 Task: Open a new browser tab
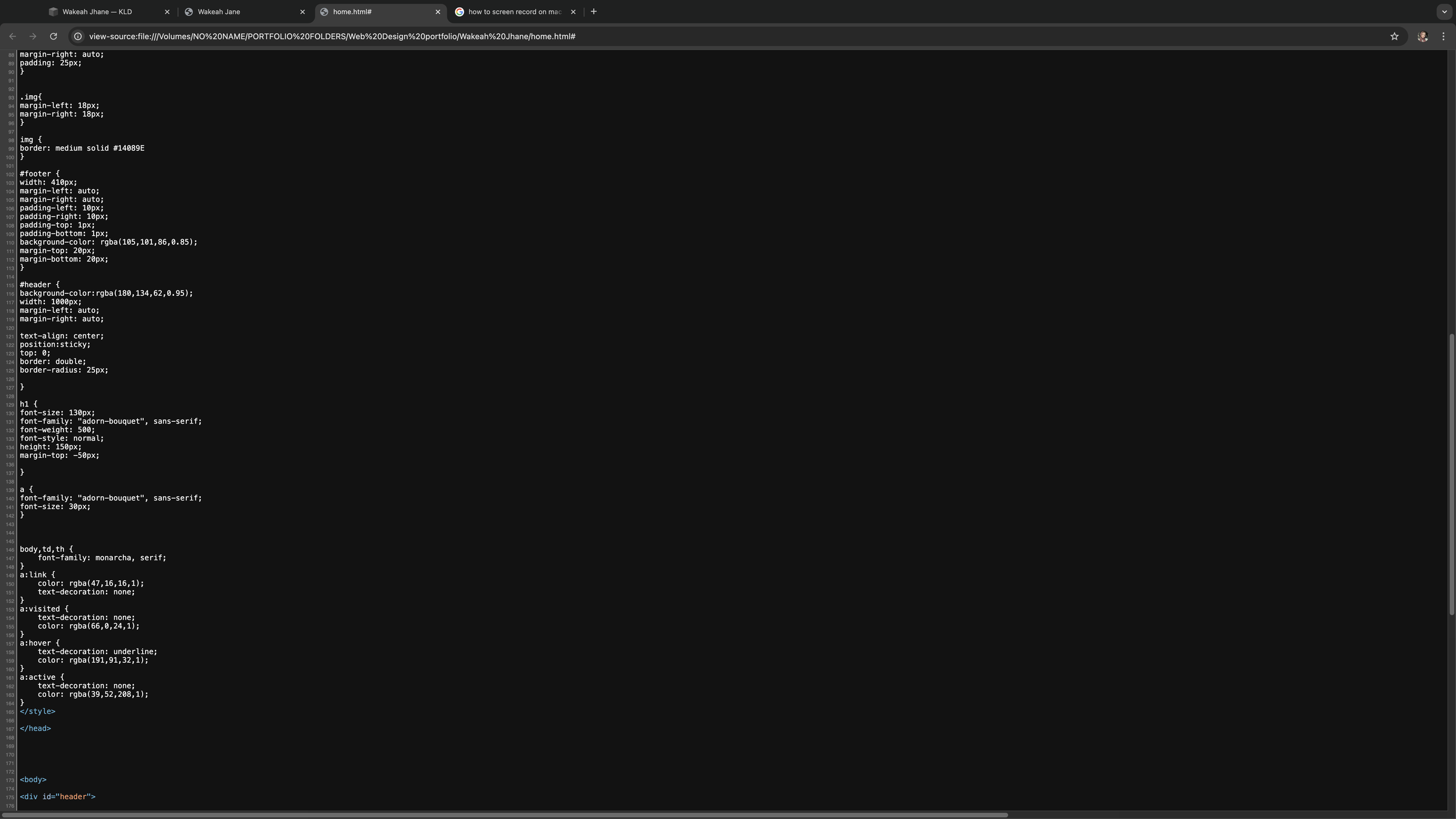pos(592,12)
